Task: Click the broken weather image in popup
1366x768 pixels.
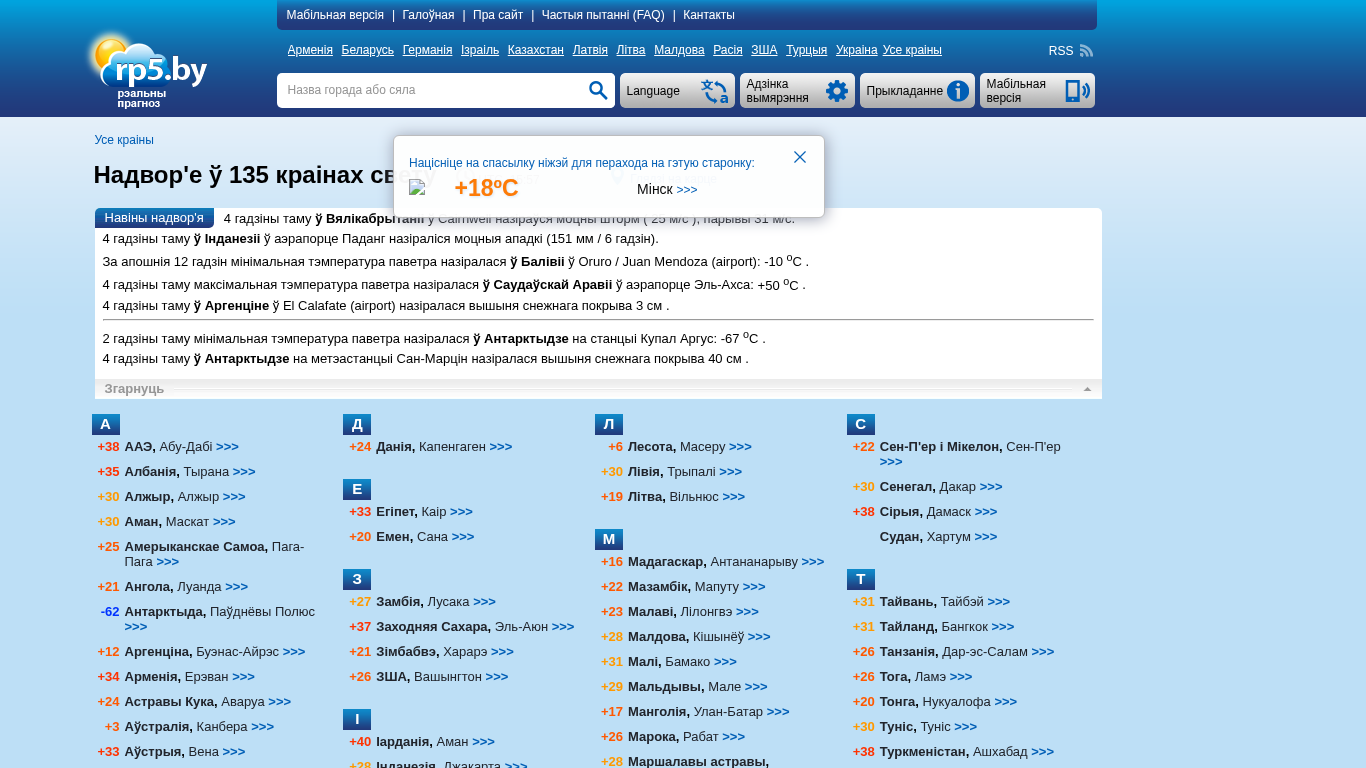Action: coord(418,188)
